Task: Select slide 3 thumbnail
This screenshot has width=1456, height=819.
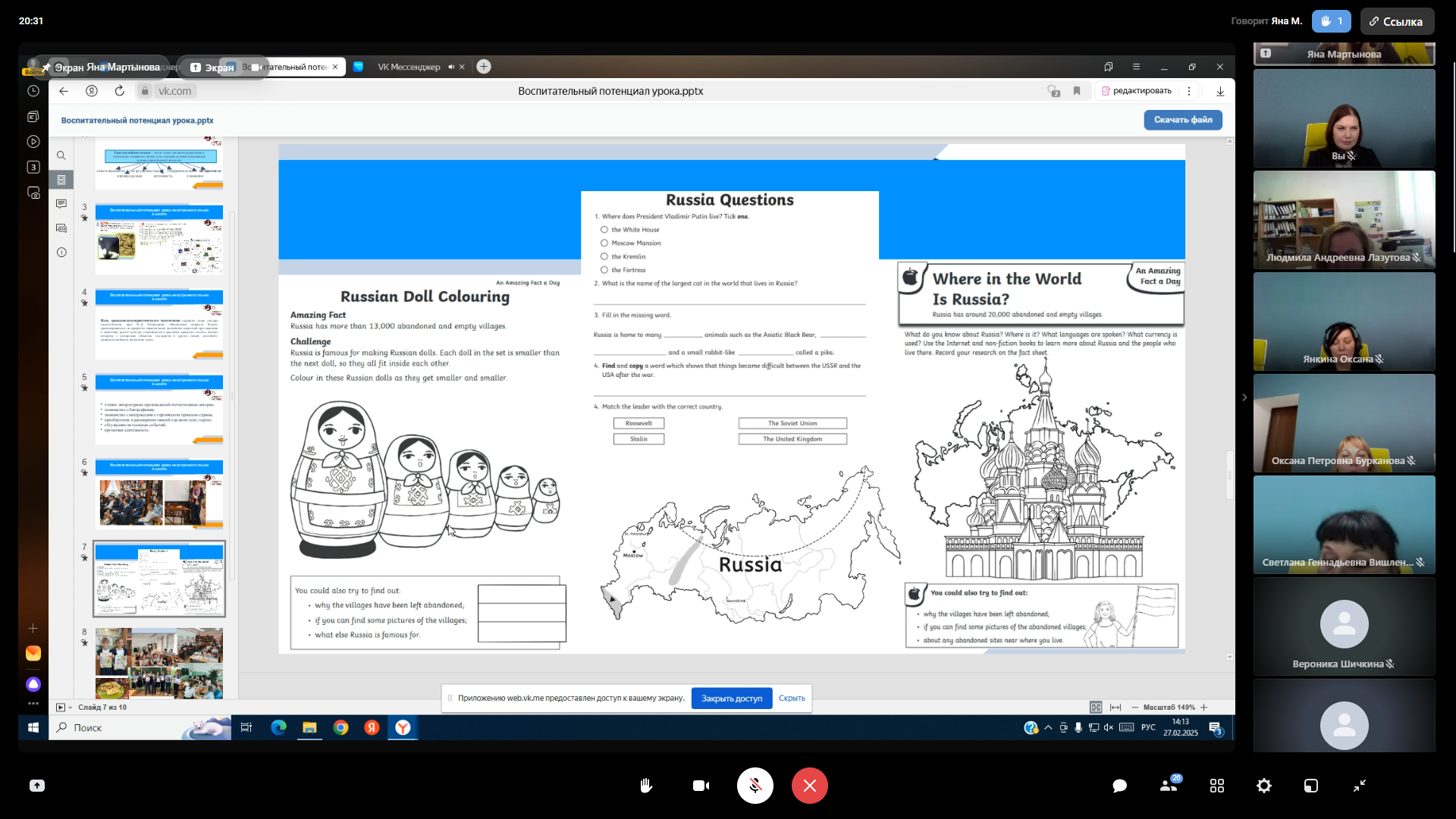Action: point(159,238)
